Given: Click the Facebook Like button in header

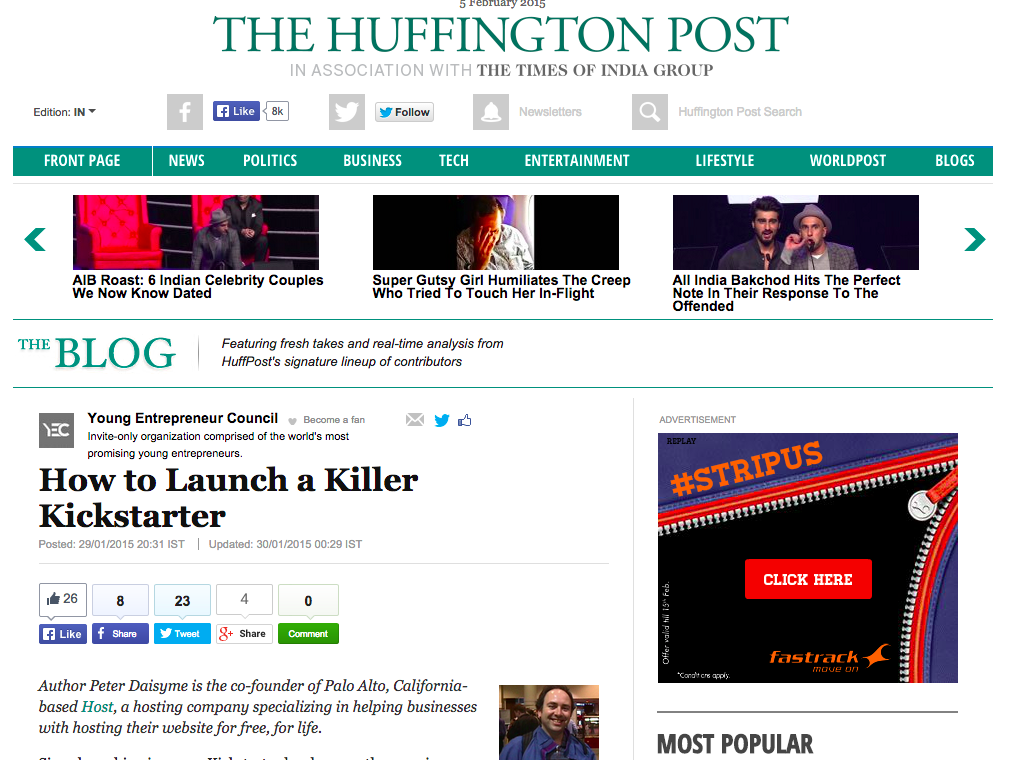Looking at the screenshot, I should click(x=236, y=111).
